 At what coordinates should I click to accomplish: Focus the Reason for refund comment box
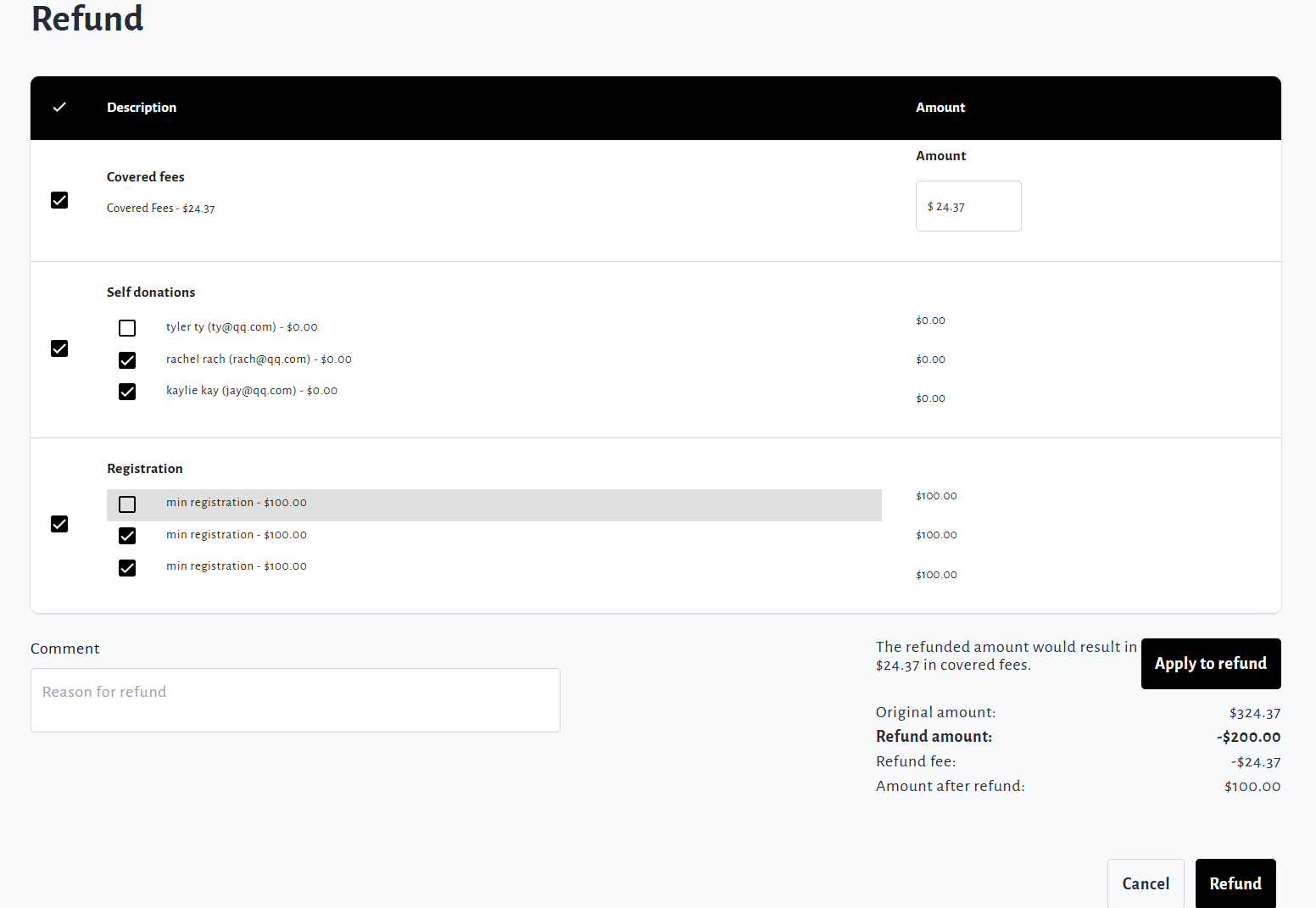point(295,700)
